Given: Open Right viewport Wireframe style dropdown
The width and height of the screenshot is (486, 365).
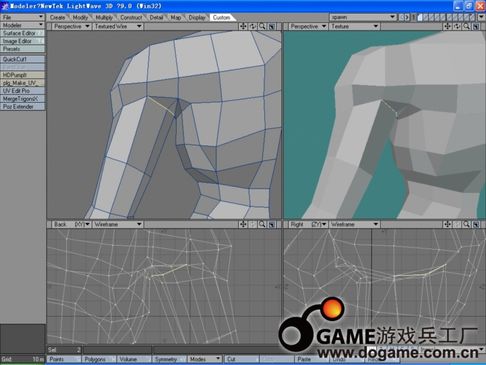Looking at the screenshot, I should [354, 224].
